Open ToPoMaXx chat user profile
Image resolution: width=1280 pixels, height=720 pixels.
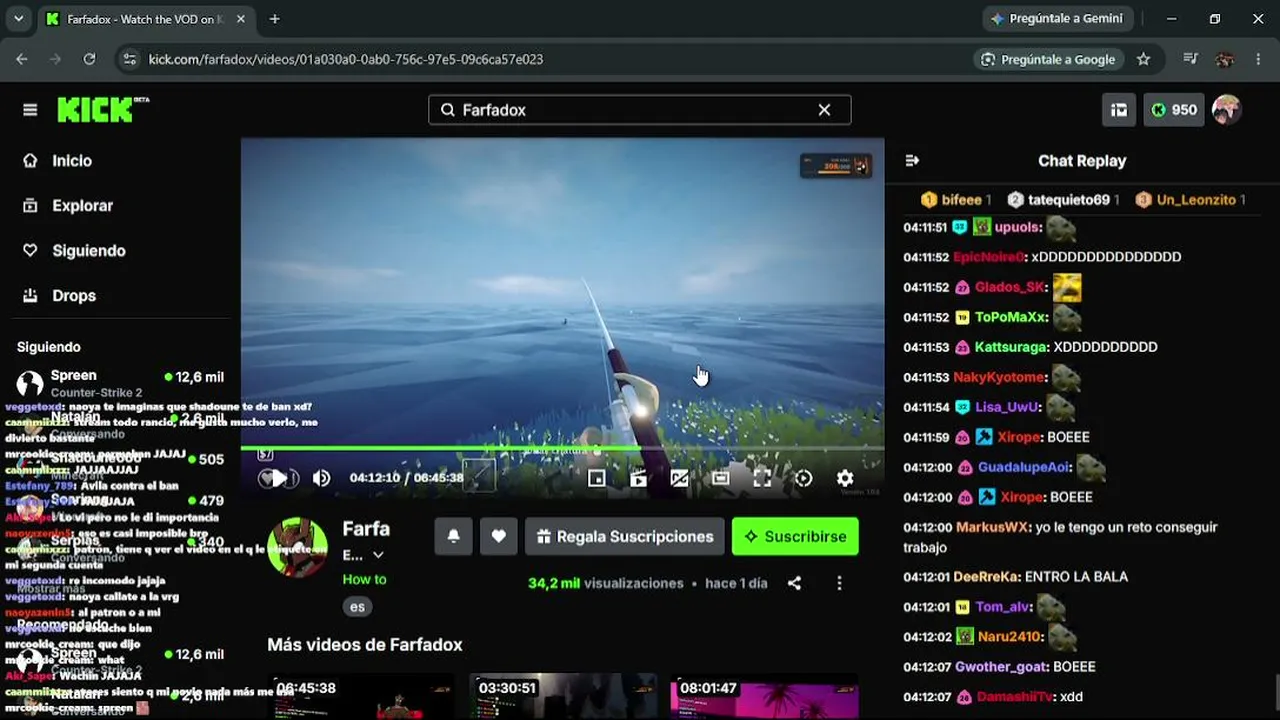point(1010,317)
